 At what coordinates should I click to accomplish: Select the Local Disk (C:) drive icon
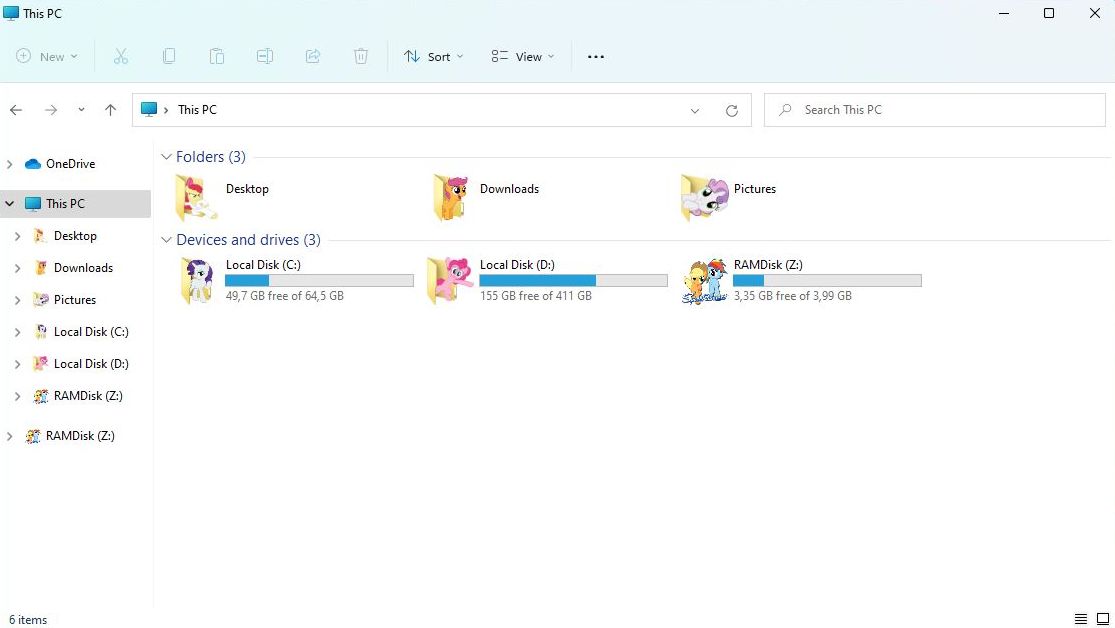coord(197,280)
